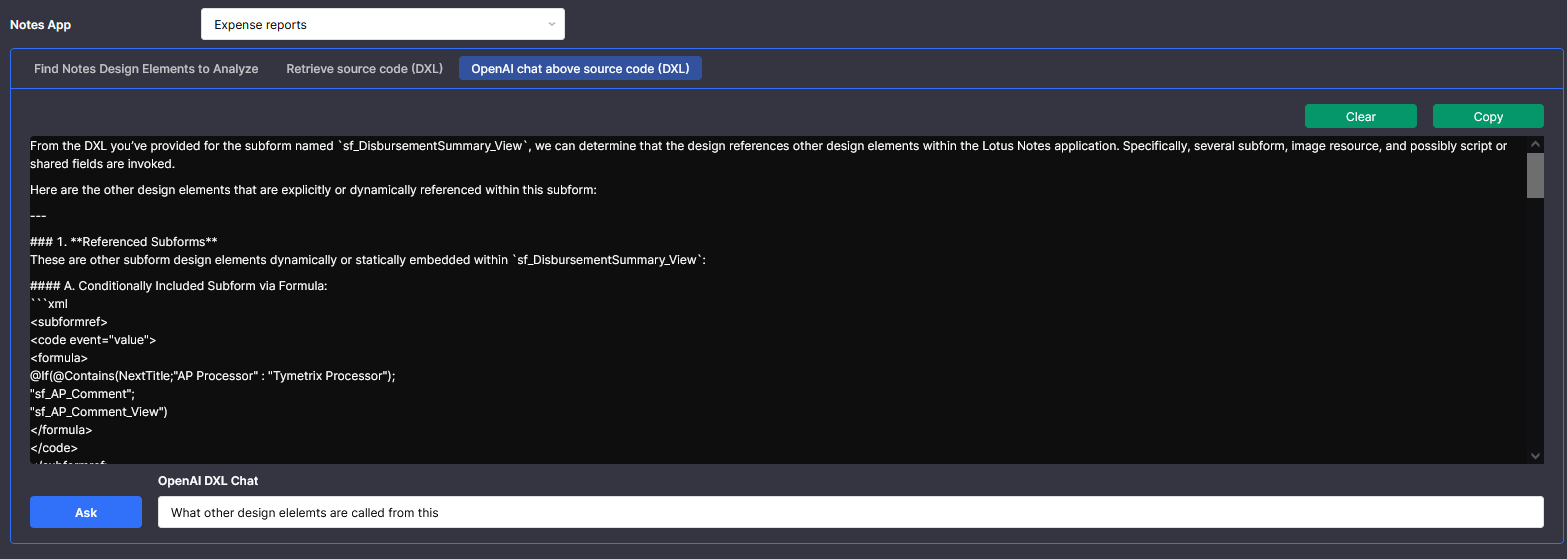Click the line starting "Here are the other design elements"

coord(313,189)
